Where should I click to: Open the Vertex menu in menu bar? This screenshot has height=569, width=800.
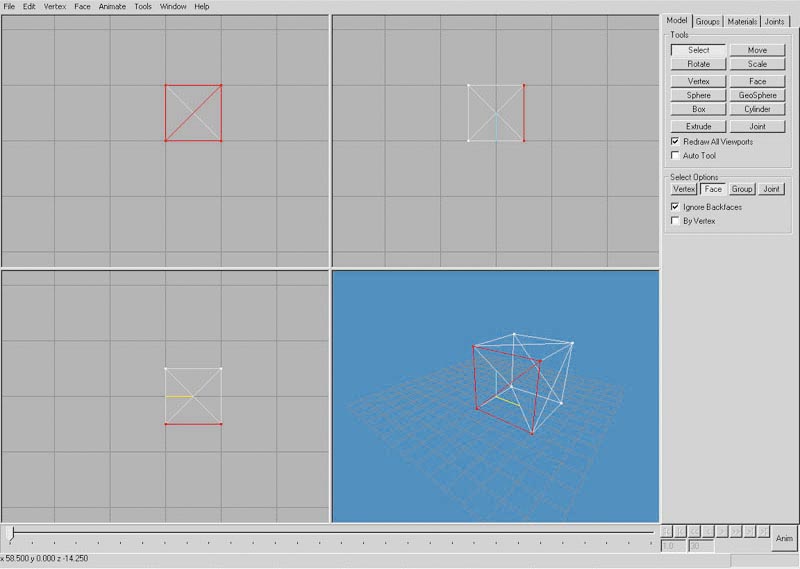[x=55, y=7]
